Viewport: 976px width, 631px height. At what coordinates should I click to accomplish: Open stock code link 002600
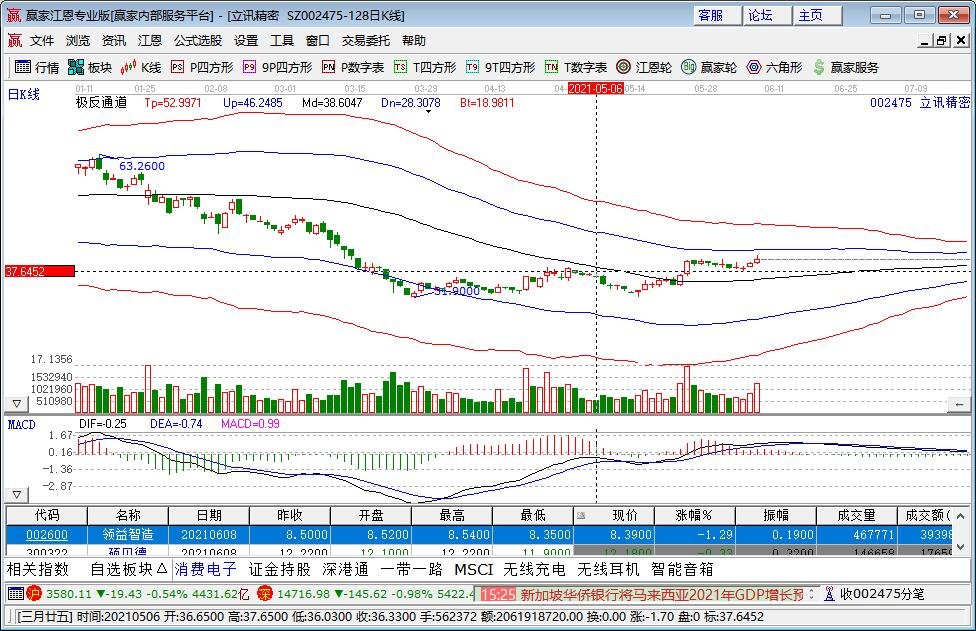tap(47, 535)
